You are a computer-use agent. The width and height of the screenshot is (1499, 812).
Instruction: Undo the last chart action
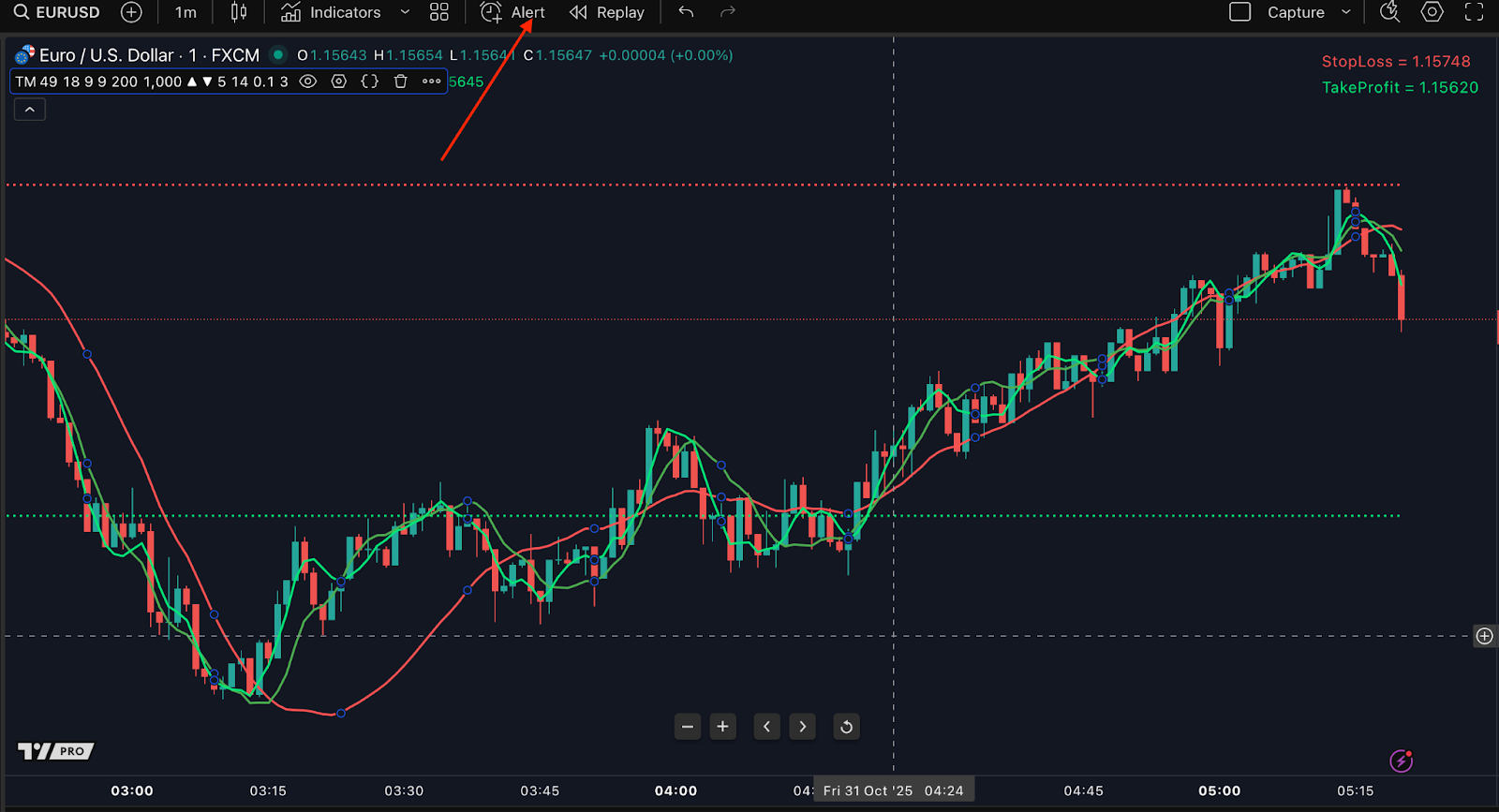[686, 12]
